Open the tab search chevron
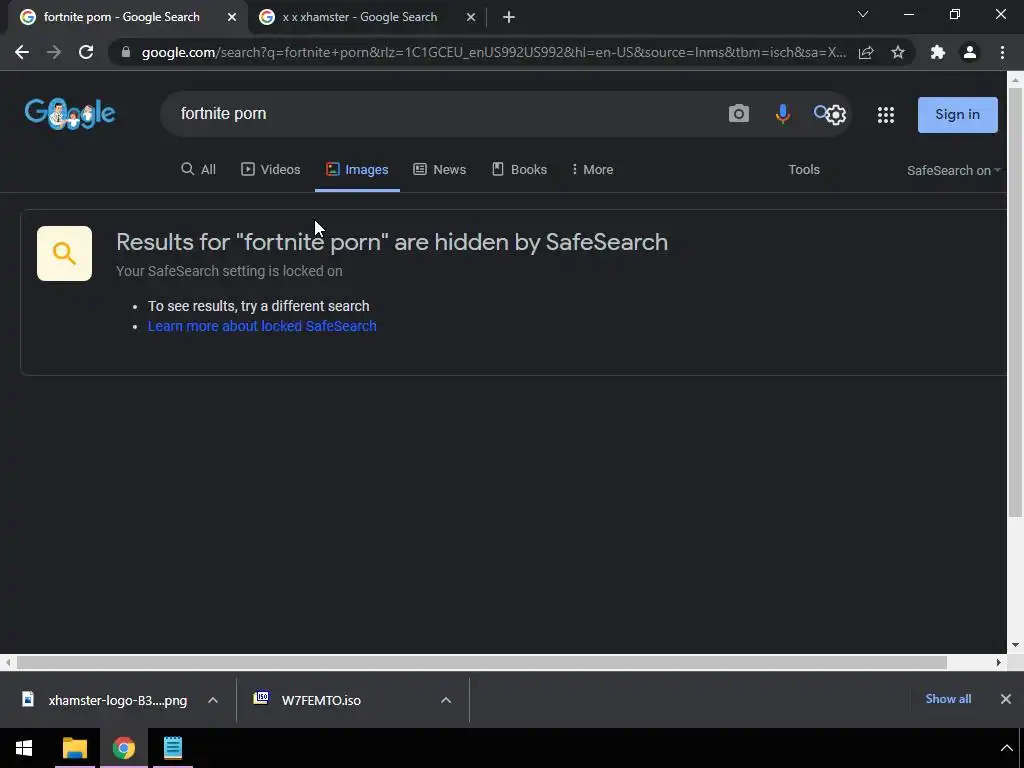Viewport: 1024px width, 768px height. (863, 14)
